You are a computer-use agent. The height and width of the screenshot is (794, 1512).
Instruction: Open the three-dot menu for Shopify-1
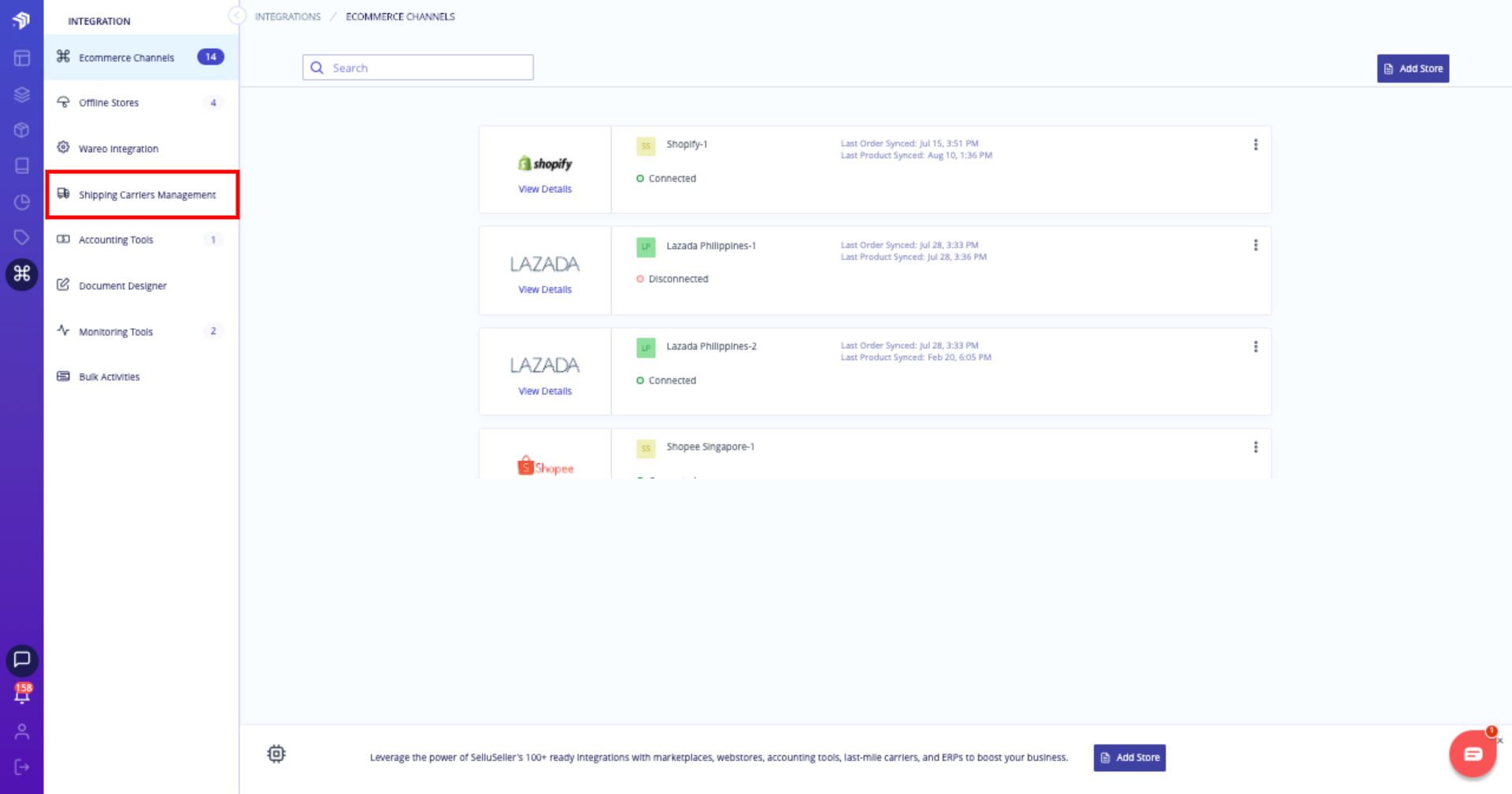[1255, 145]
